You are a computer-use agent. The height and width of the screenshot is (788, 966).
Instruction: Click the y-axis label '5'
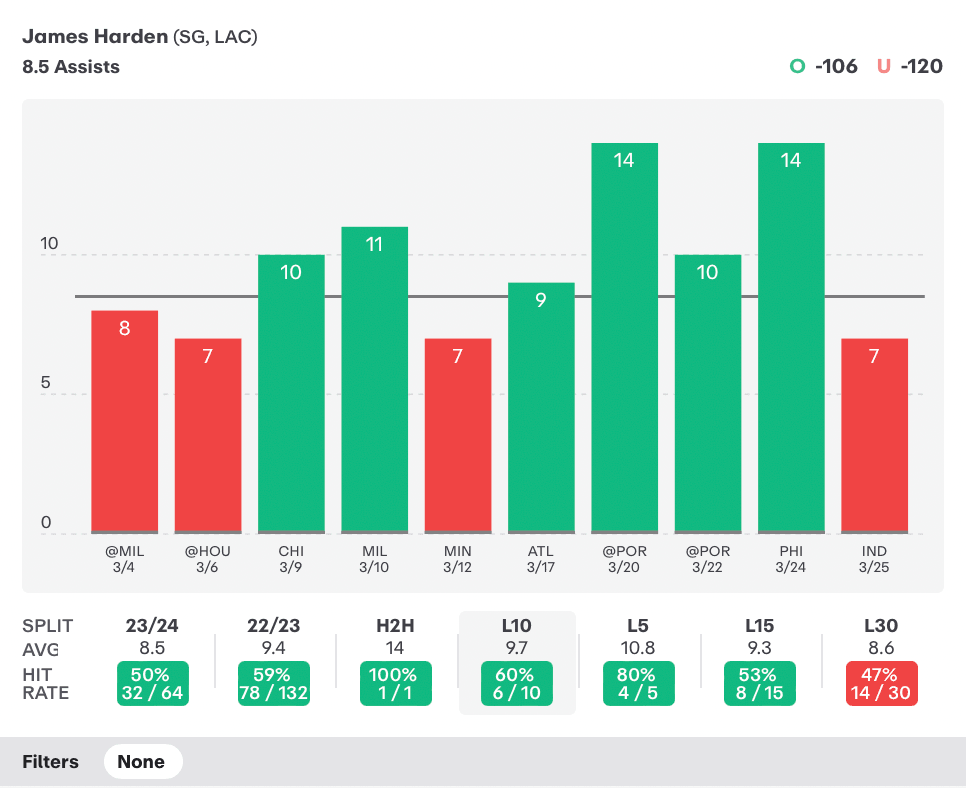click(46, 383)
